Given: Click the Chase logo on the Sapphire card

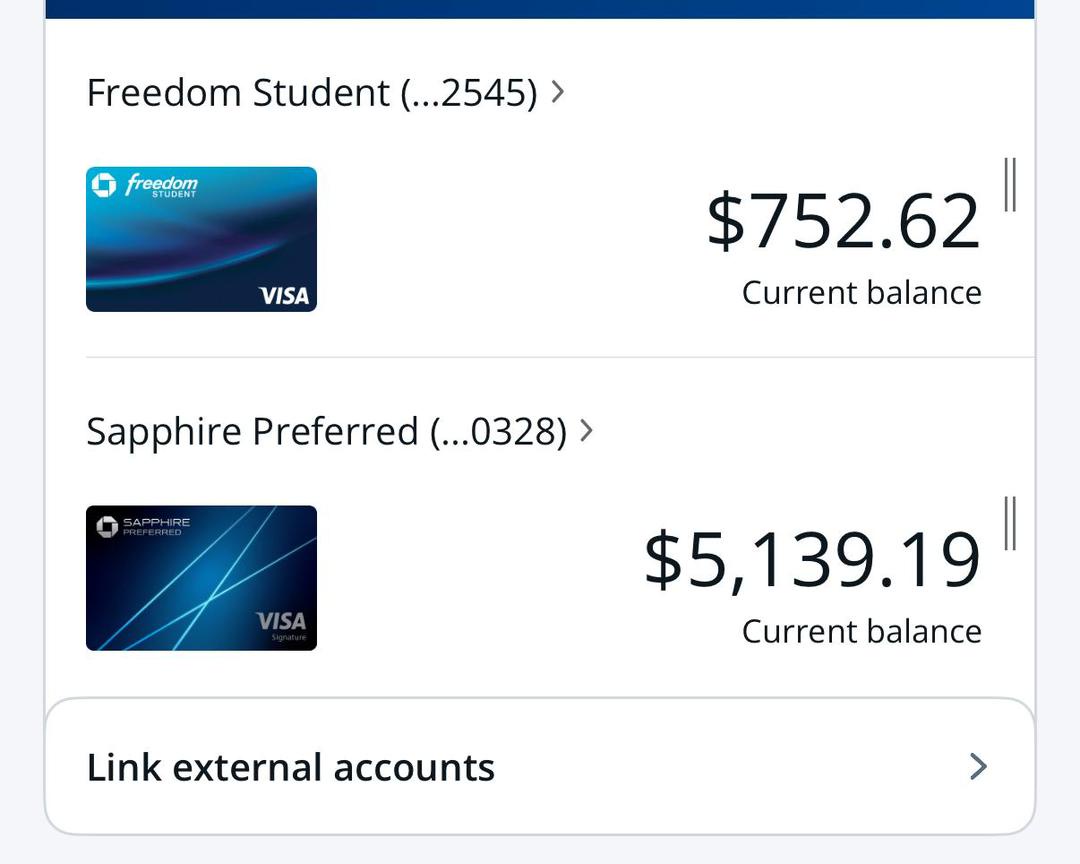Looking at the screenshot, I should [x=107, y=526].
